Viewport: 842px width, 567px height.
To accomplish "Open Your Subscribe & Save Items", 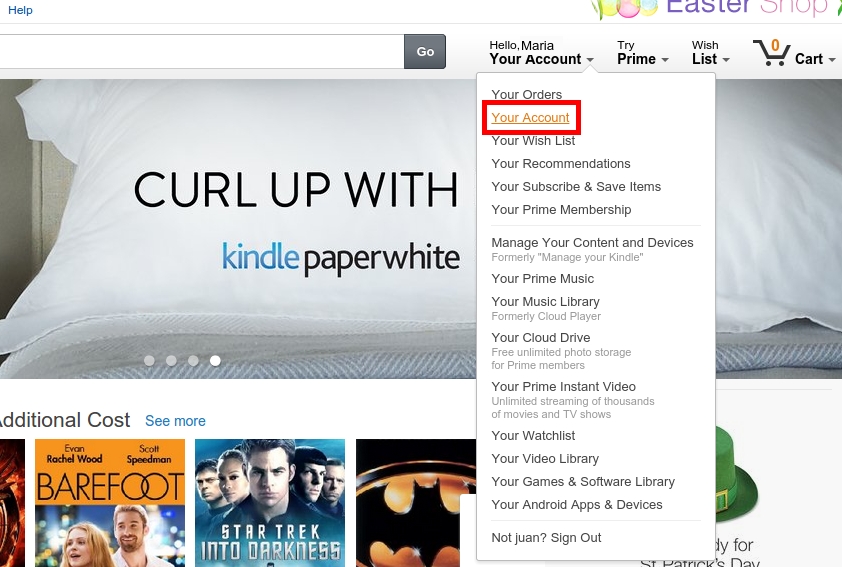I will click(576, 187).
